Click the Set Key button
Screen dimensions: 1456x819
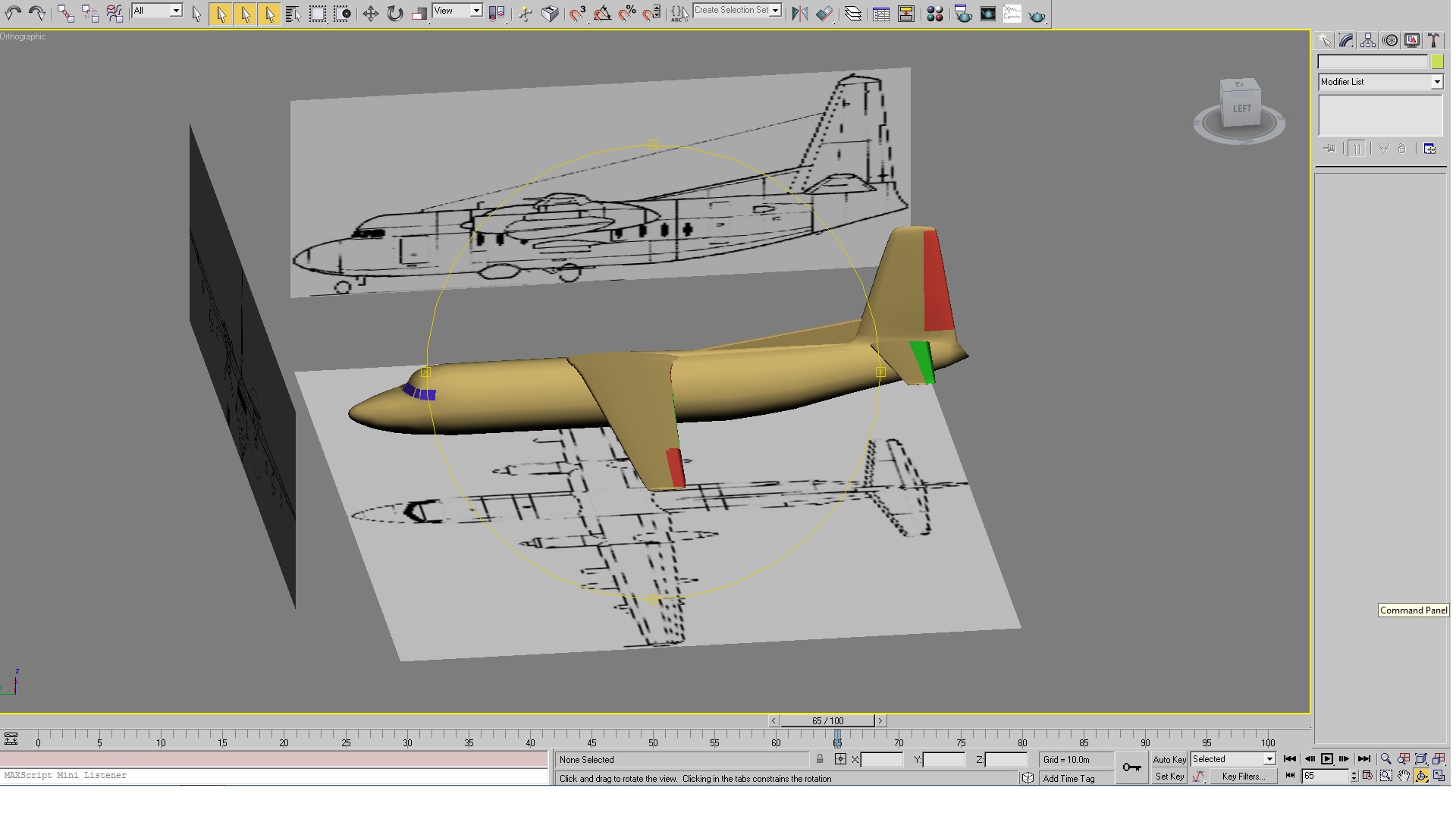pos(1169,777)
